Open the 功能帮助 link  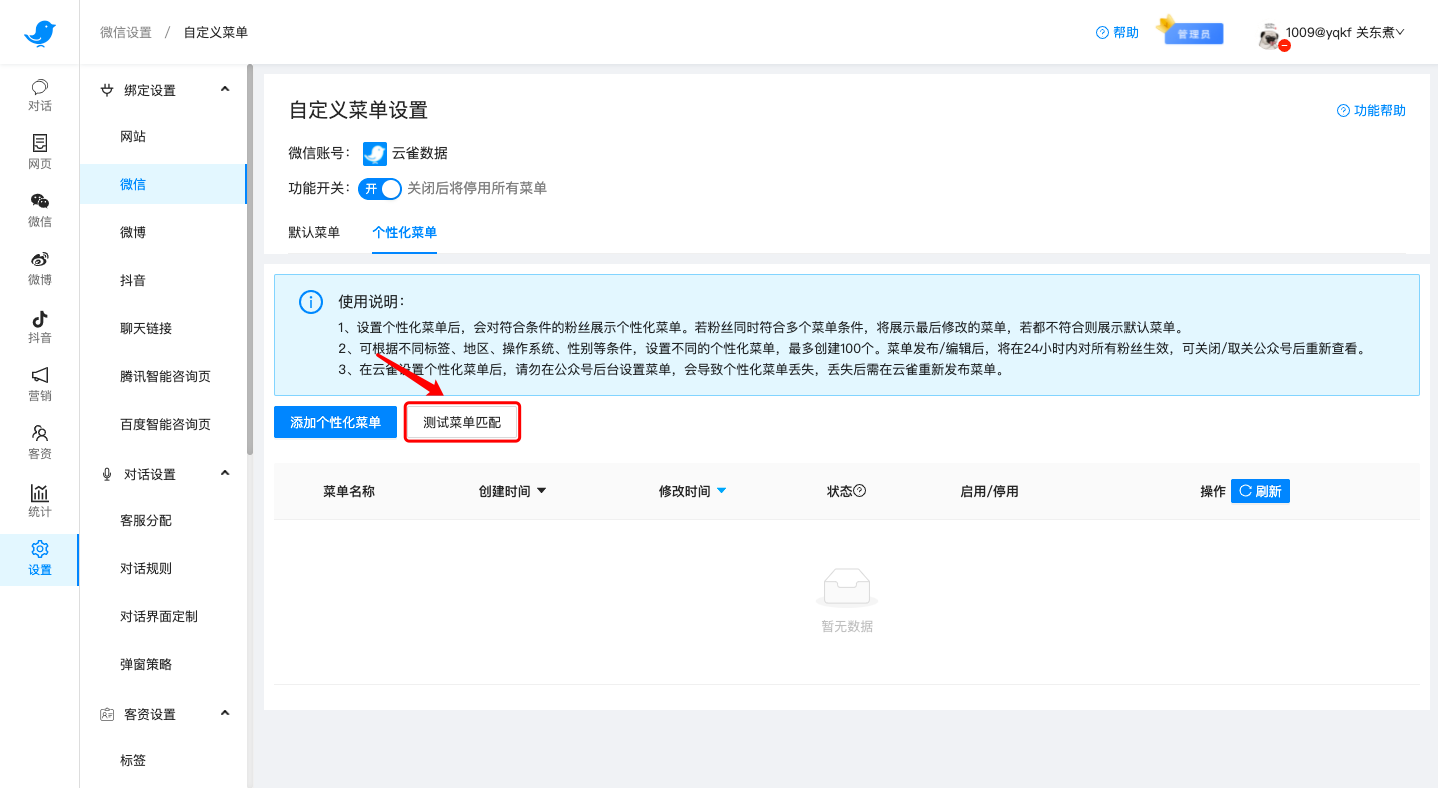1371,111
